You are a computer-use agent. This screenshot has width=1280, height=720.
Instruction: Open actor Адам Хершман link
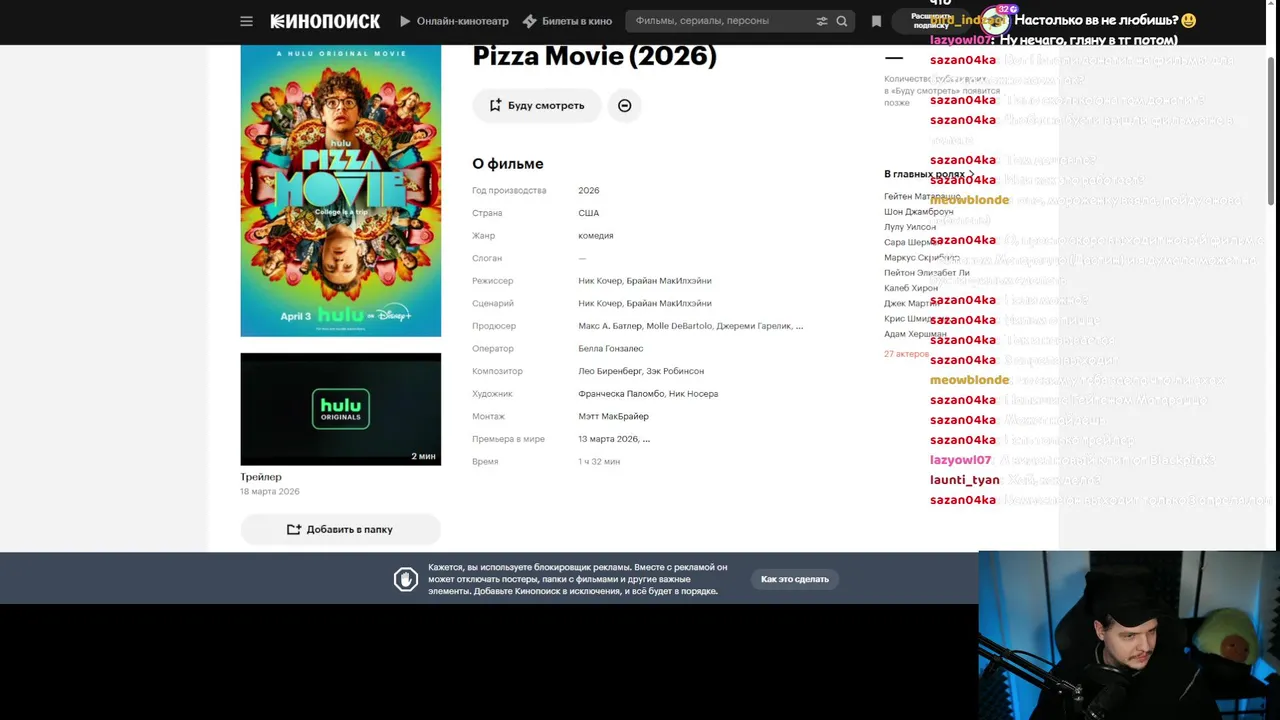coord(915,334)
